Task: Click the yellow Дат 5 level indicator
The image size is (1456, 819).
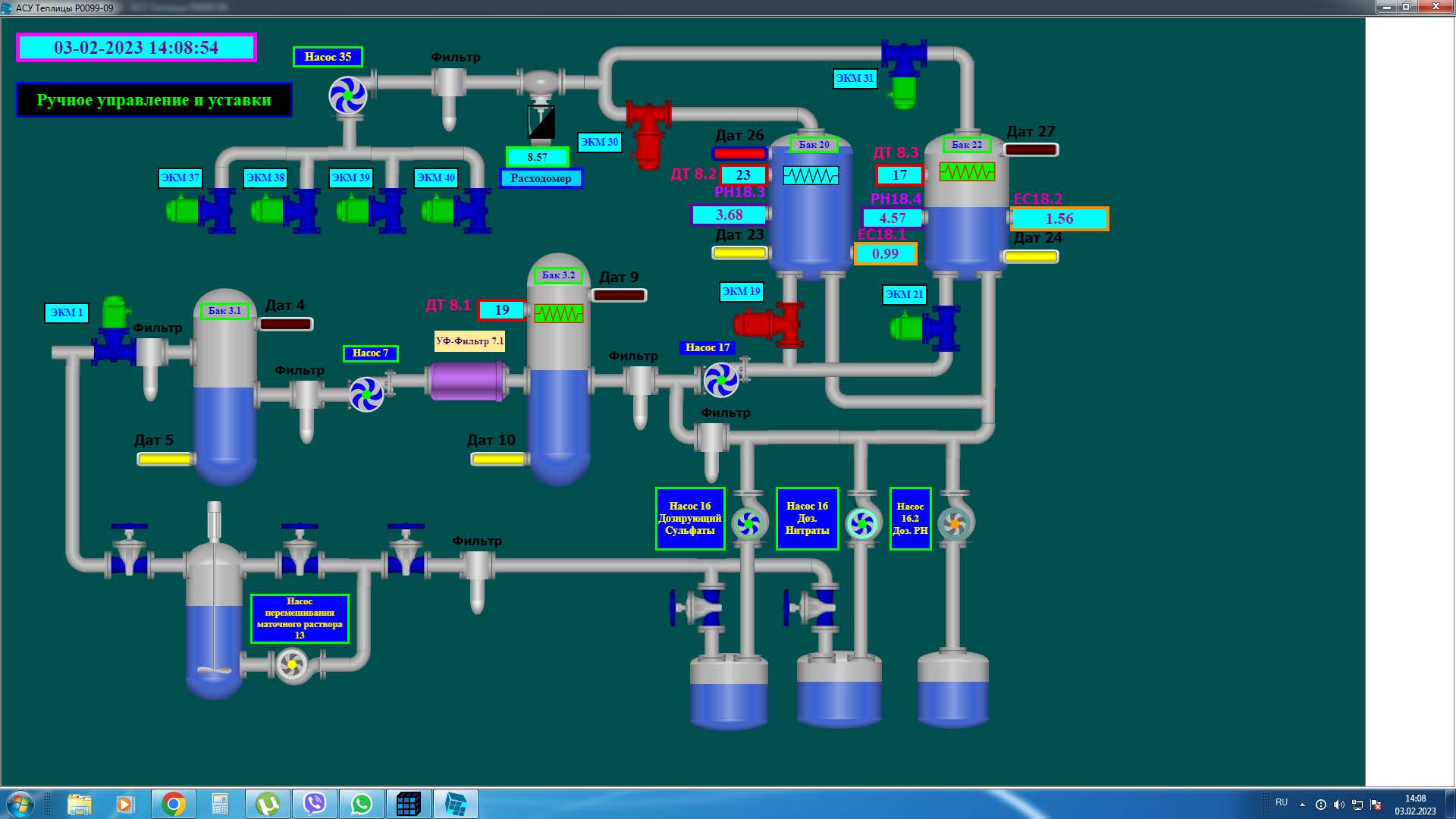Action: click(x=164, y=459)
